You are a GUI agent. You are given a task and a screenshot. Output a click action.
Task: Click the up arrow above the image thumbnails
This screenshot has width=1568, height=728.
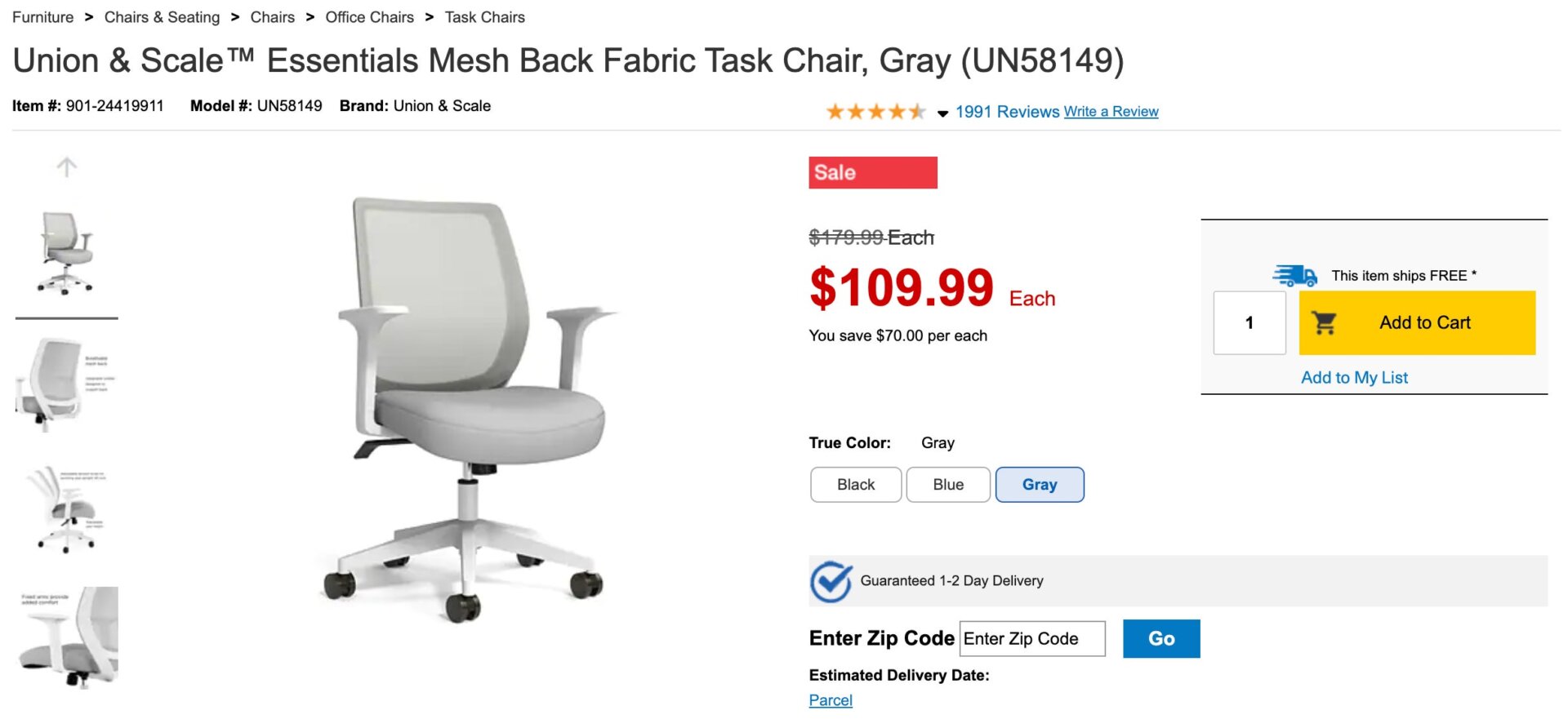click(67, 166)
